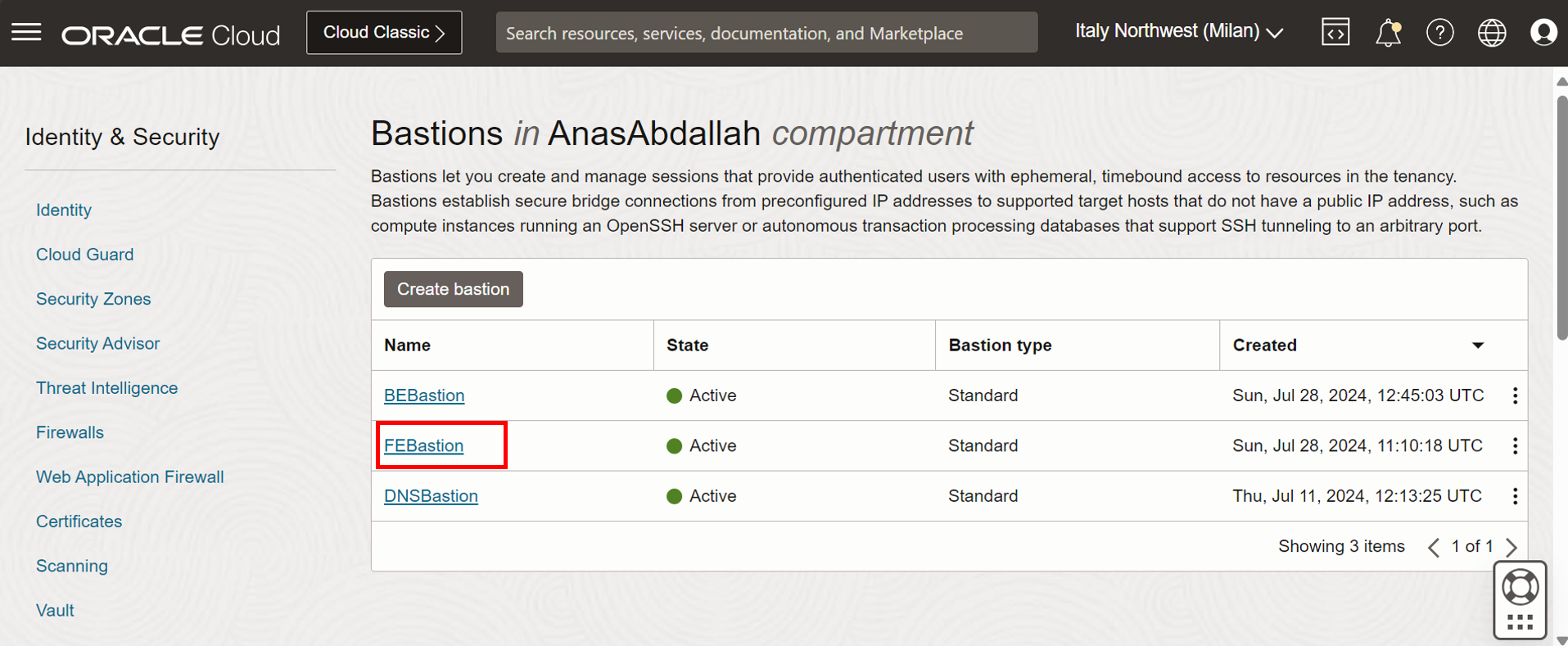The width and height of the screenshot is (1568, 646).
Task: Go to previous page of bastions
Action: pos(1434,547)
